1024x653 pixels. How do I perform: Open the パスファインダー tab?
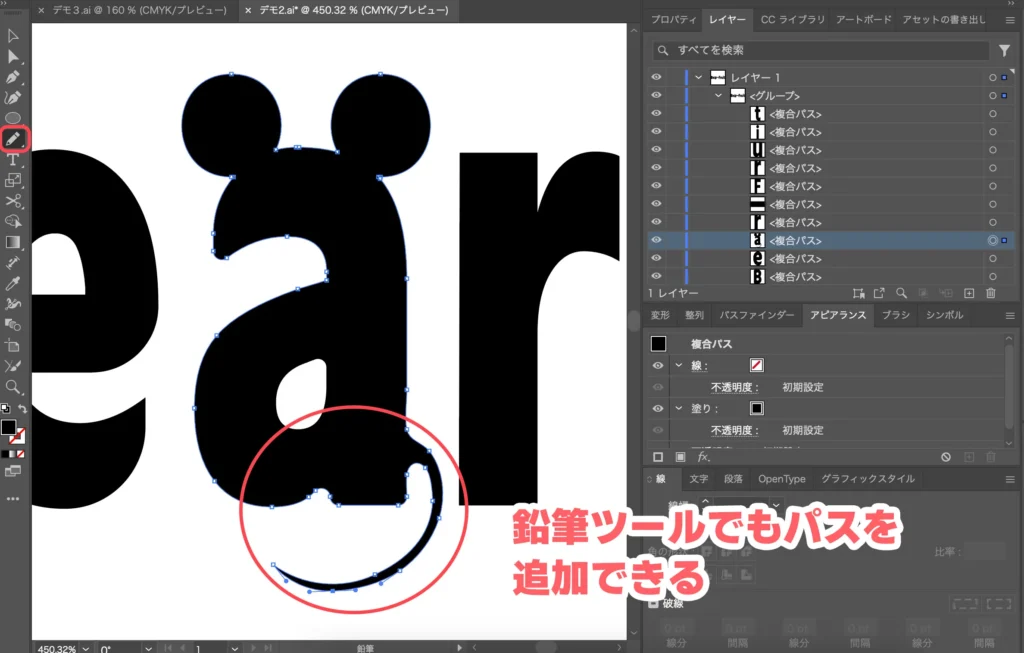click(x=759, y=315)
